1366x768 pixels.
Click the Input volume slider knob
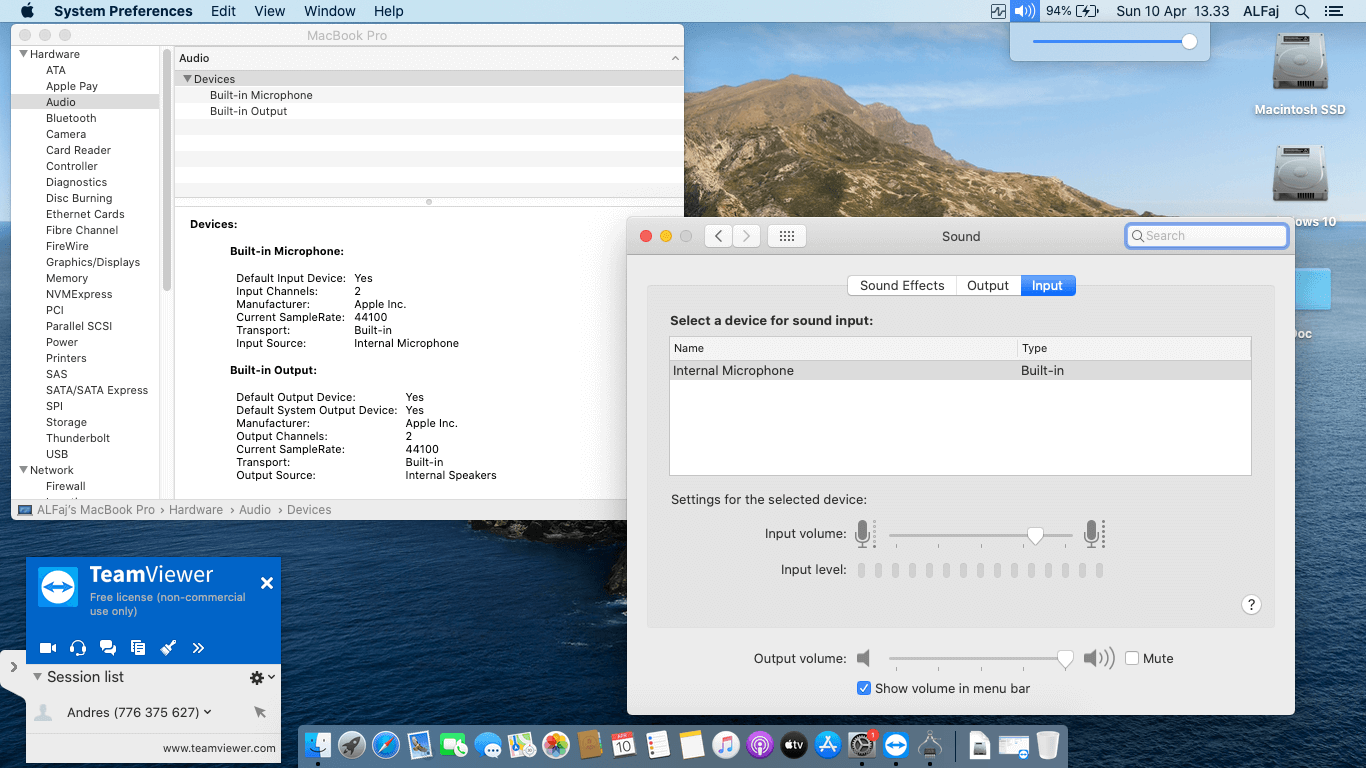pos(1035,535)
